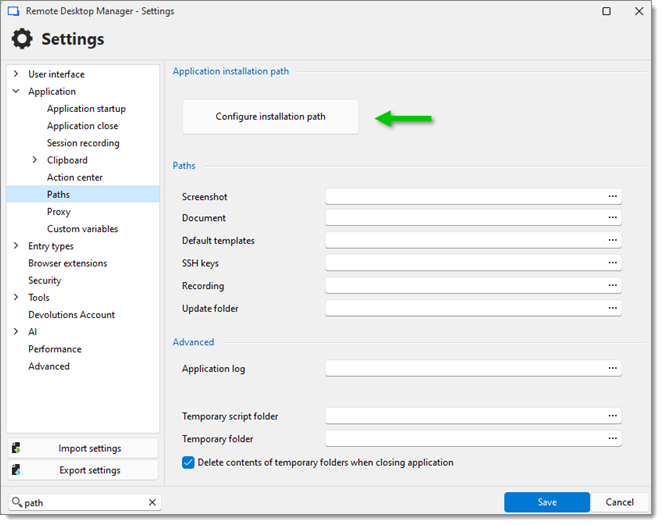Open Browser extensions settings
Image resolution: width=662 pixels, height=525 pixels.
pyautogui.click(x=68, y=263)
